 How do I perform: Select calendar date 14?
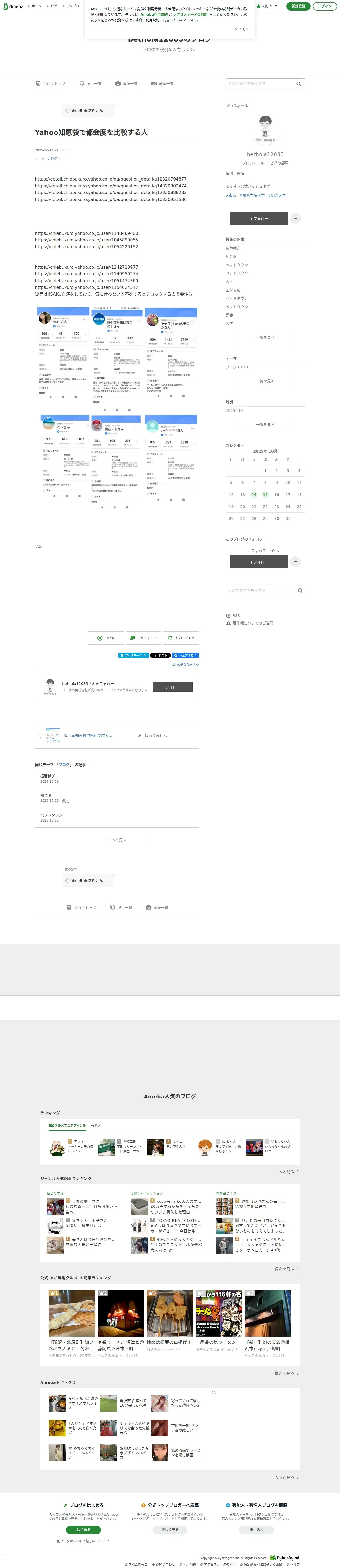254,495
